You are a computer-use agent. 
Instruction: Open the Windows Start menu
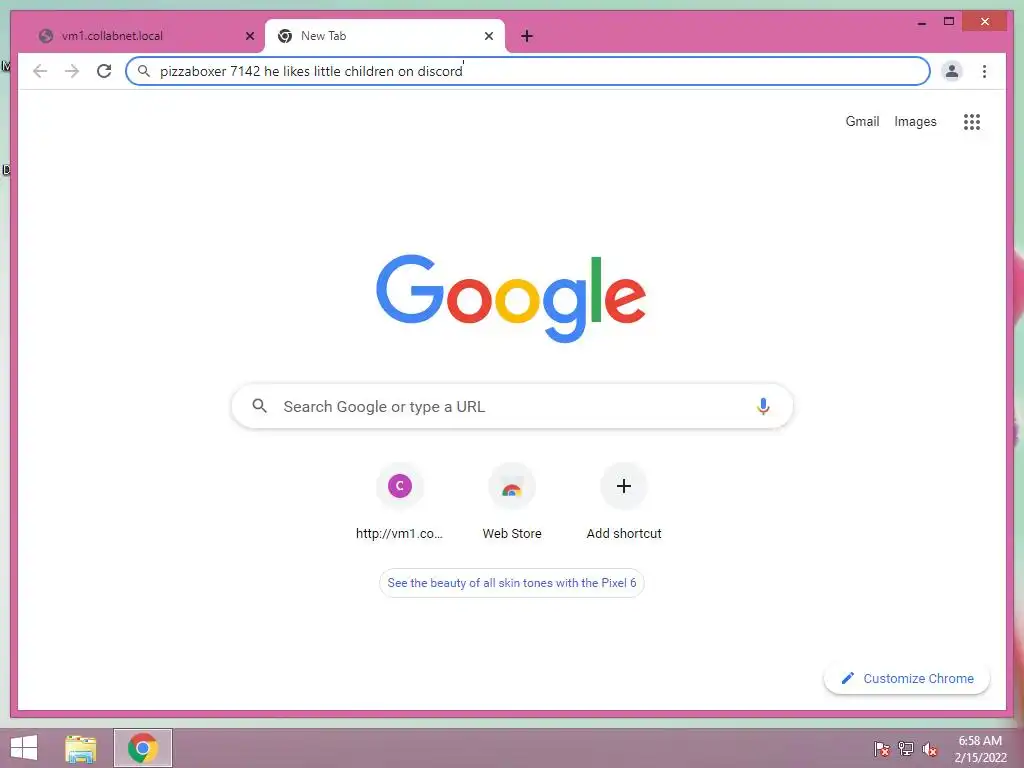pos(24,748)
